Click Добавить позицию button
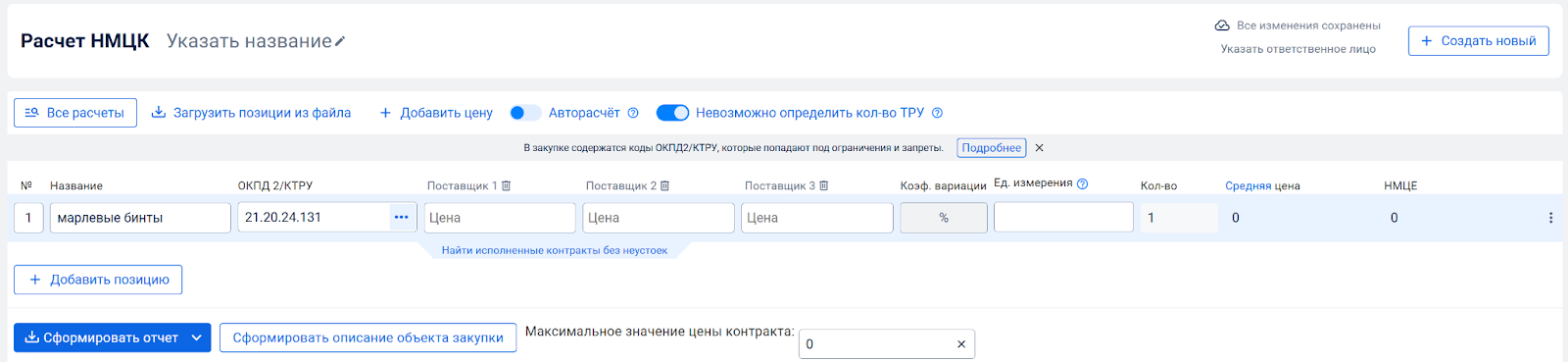This screenshot has height=362, width=1568. 98,280
